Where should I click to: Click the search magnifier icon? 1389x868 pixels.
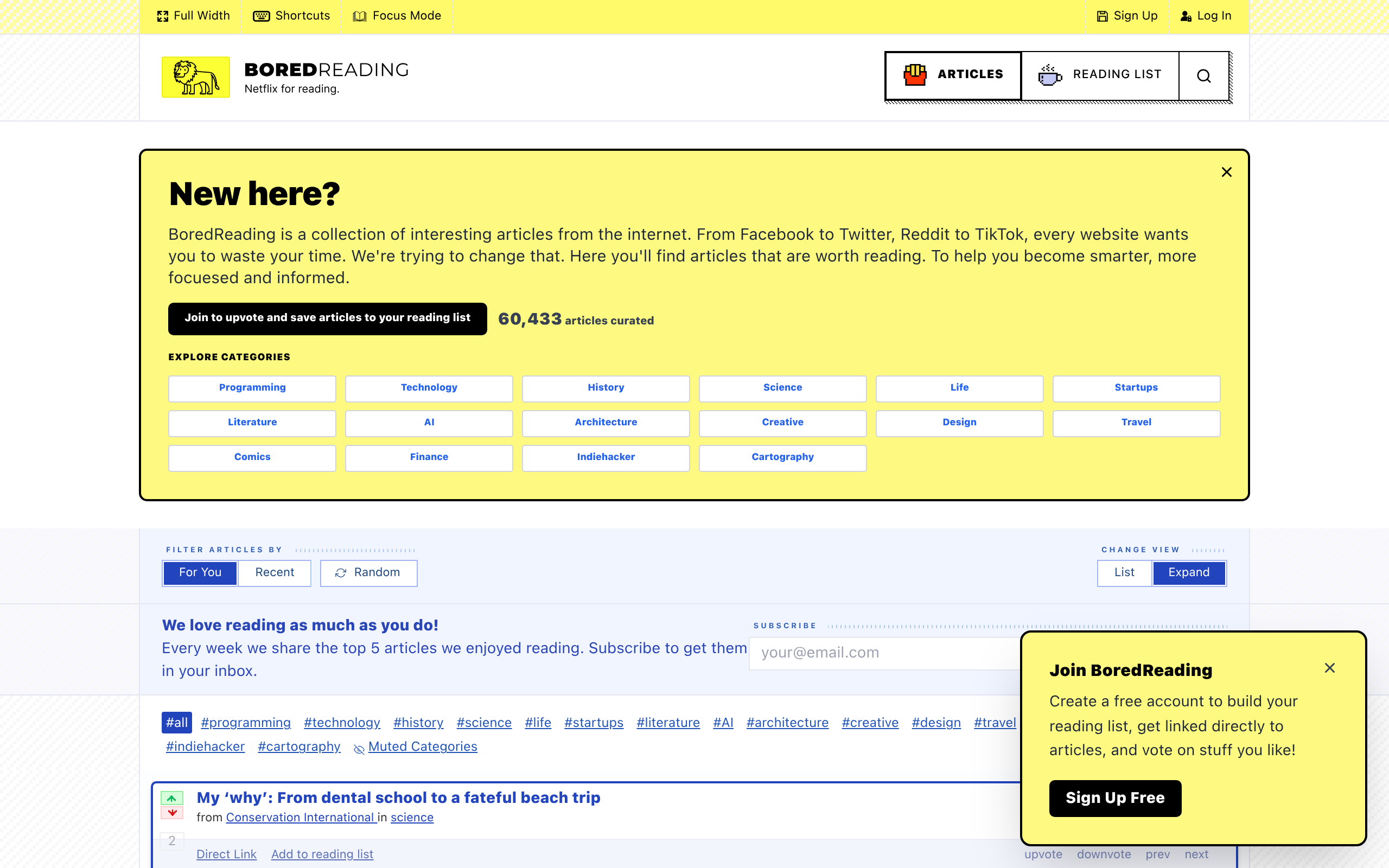pyautogui.click(x=1203, y=76)
